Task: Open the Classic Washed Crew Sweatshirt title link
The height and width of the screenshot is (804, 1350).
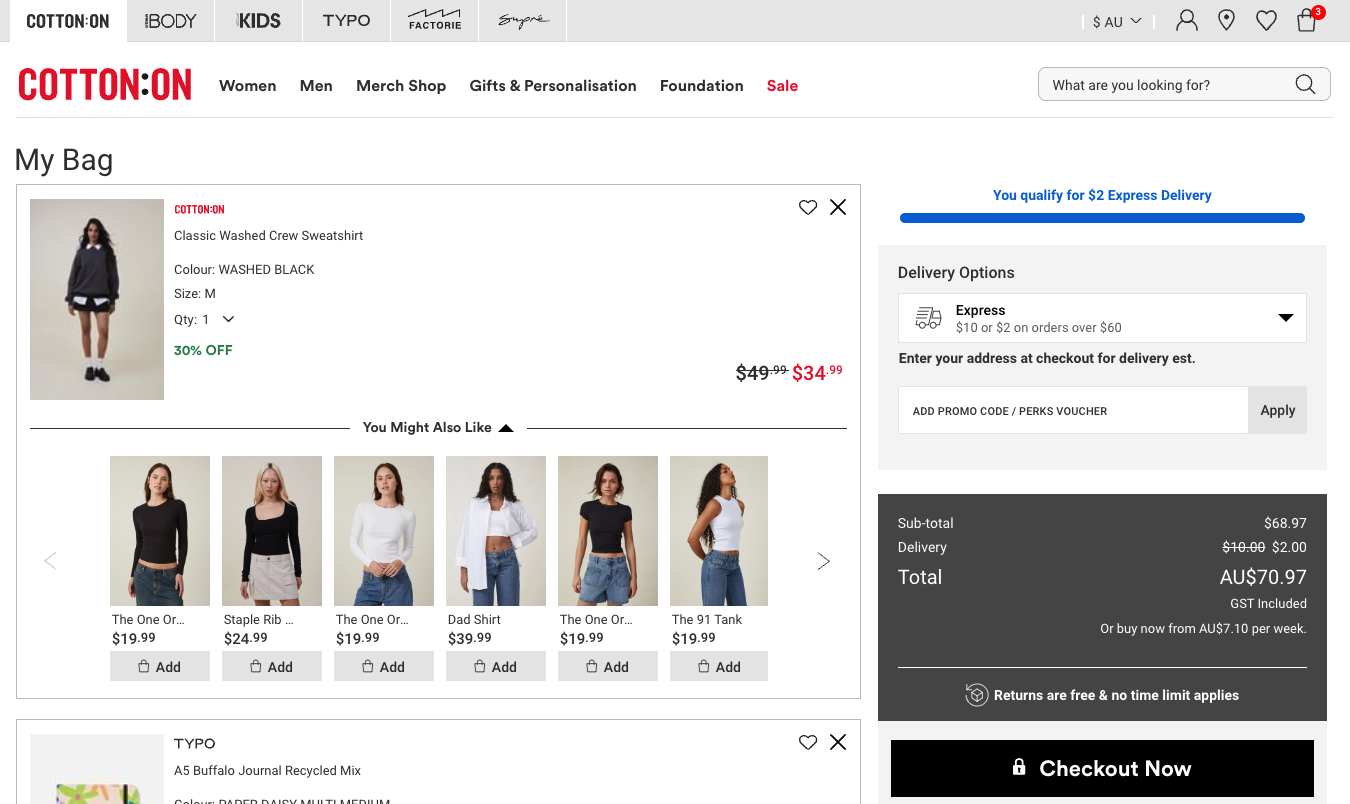Action: 269,236
